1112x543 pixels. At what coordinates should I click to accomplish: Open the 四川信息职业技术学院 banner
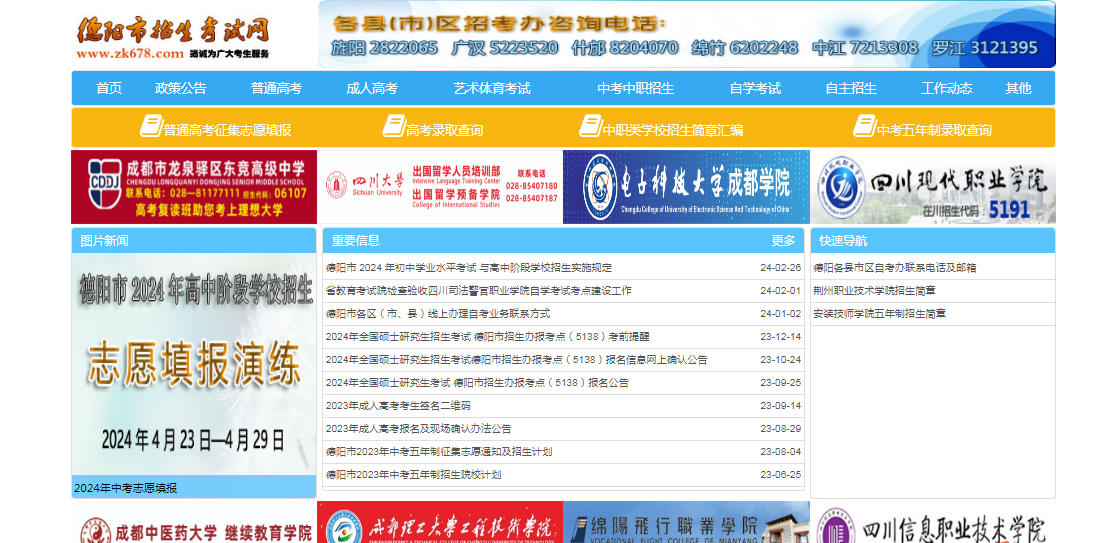point(933,522)
